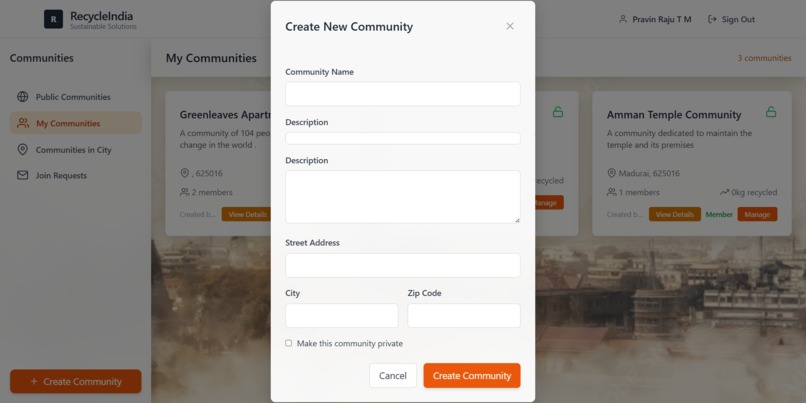
Task: View Details of Amman Temple Community
Action: [x=675, y=214]
